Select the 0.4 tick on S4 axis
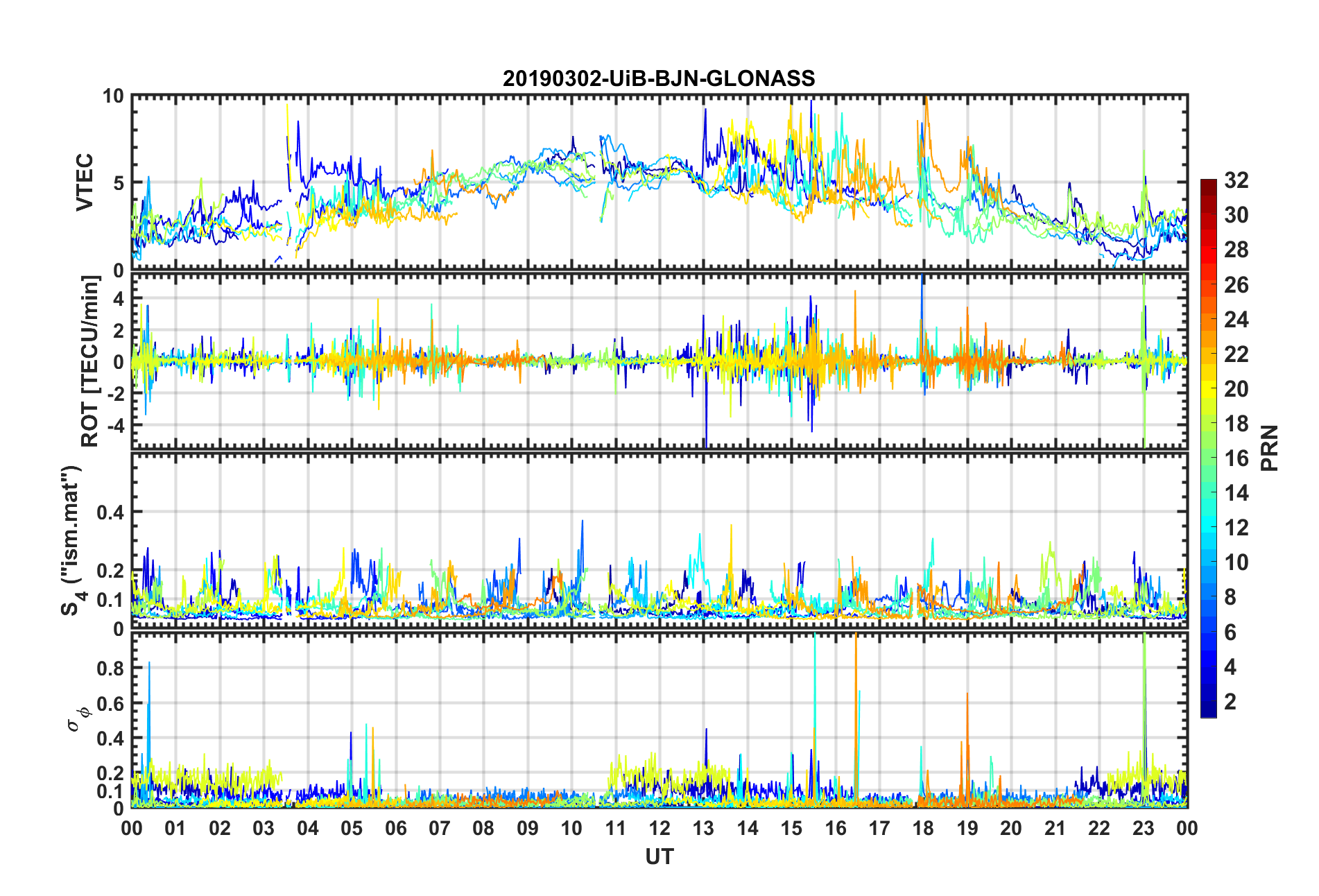 pos(110,512)
